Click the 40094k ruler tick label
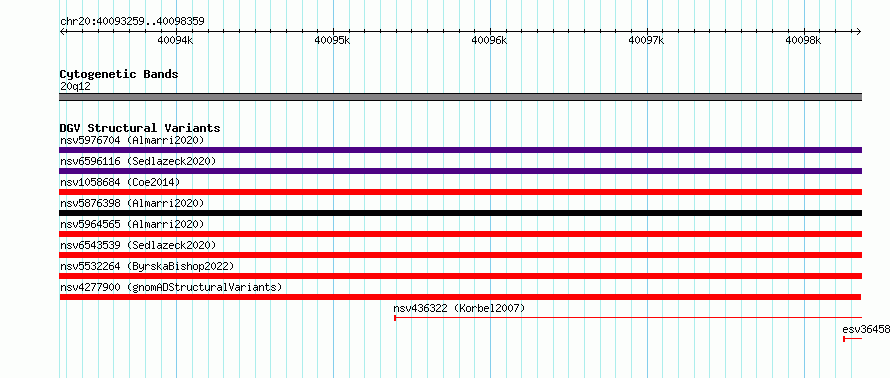The width and height of the screenshot is (890, 378). (x=176, y=40)
